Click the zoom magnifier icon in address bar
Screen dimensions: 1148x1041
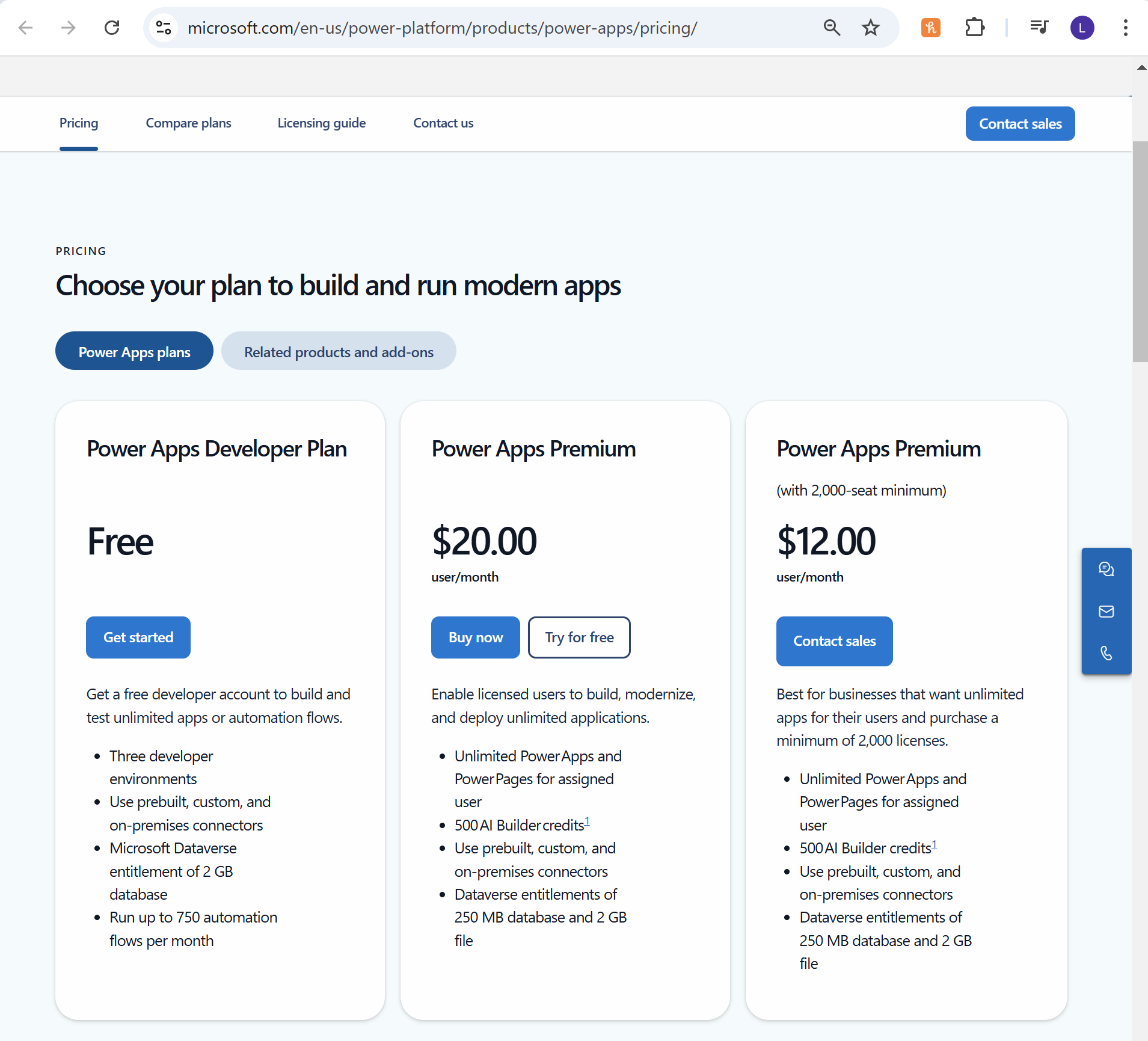click(832, 28)
